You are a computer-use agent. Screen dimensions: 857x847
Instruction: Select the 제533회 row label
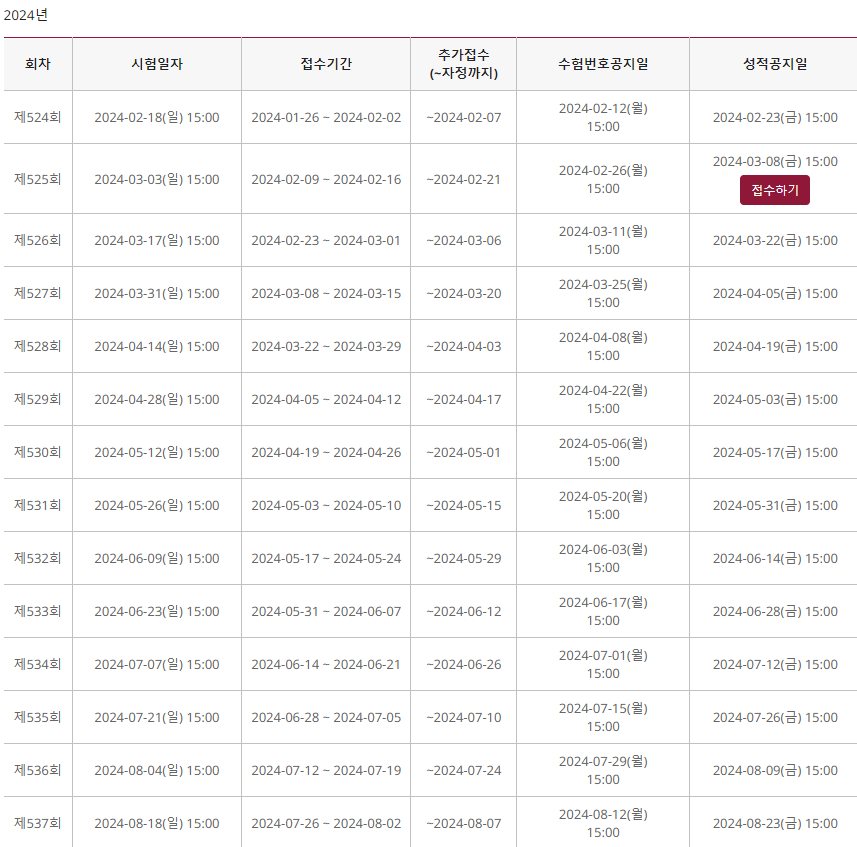[x=38, y=611]
